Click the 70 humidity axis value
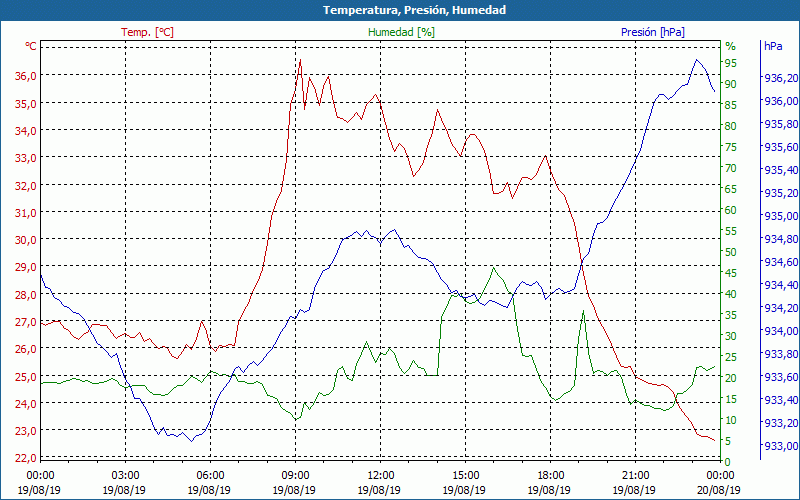The width and height of the screenshot is (800, 500). pyautogui.click(x=731, y=168)
